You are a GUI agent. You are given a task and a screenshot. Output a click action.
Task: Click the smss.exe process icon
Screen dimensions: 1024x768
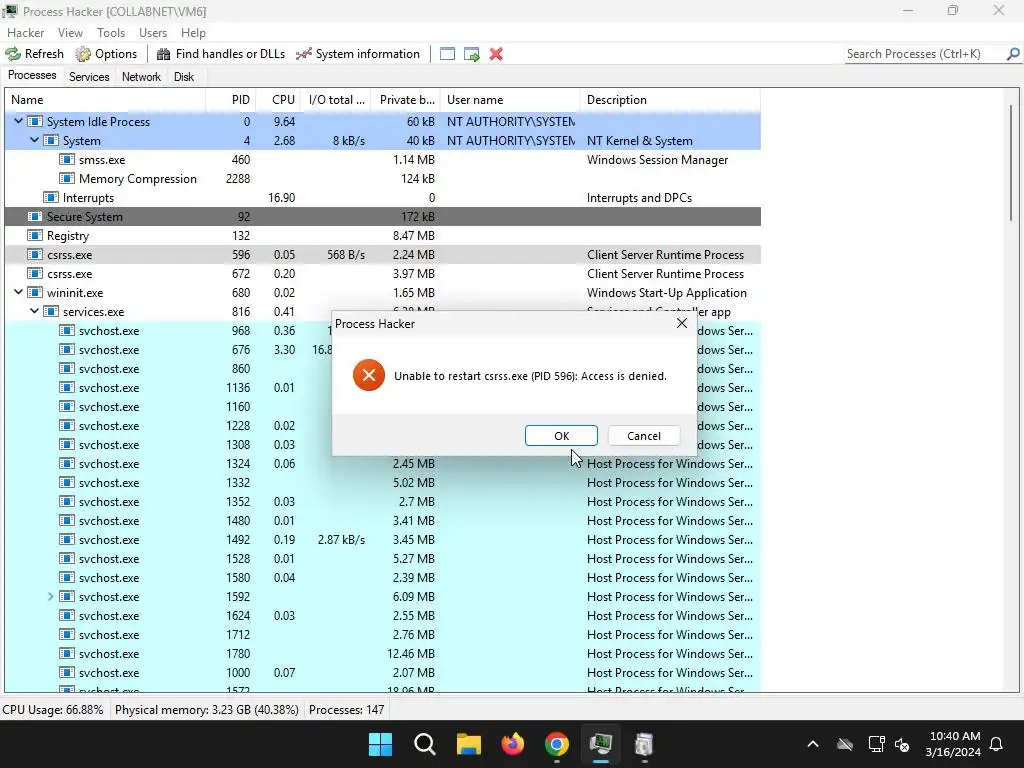pyautogui.click(x=67, y=159)
